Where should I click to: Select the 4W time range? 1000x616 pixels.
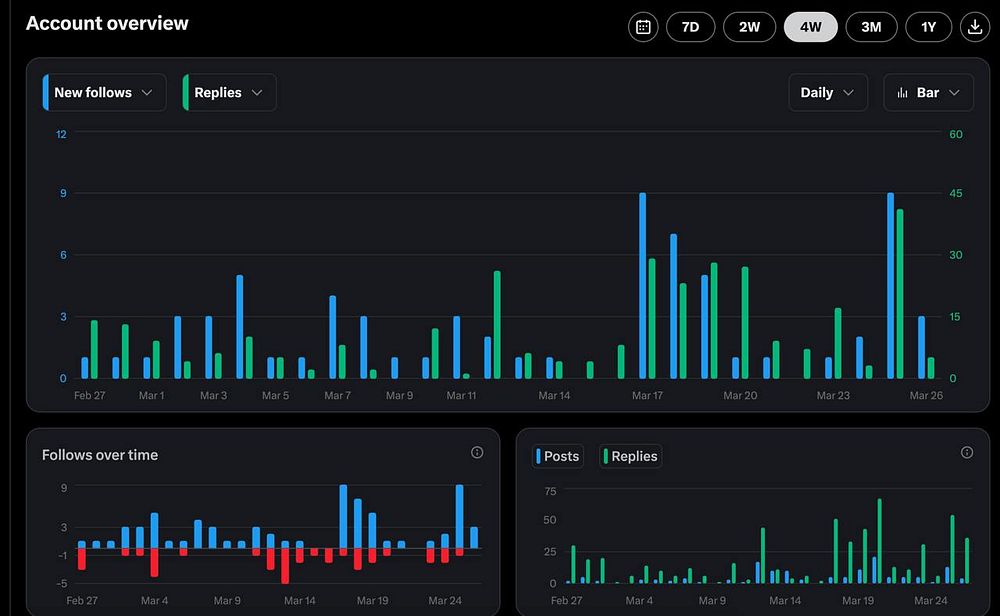click(x=811, y=27)
